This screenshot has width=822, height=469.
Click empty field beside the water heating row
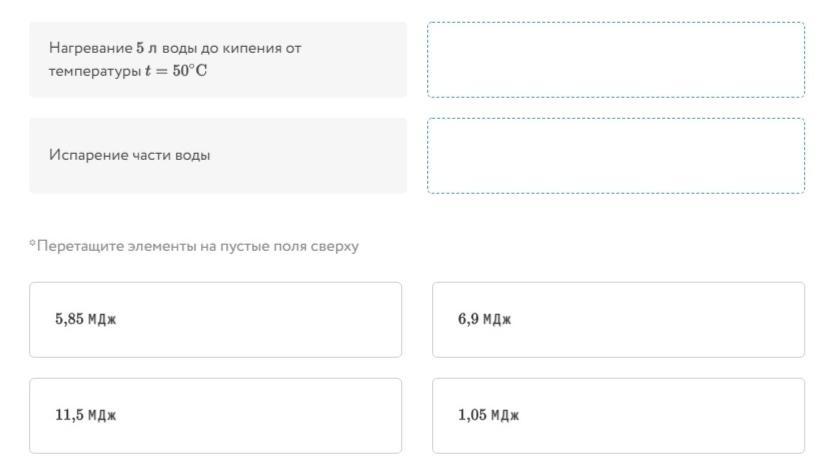click(x=615, y=60)
